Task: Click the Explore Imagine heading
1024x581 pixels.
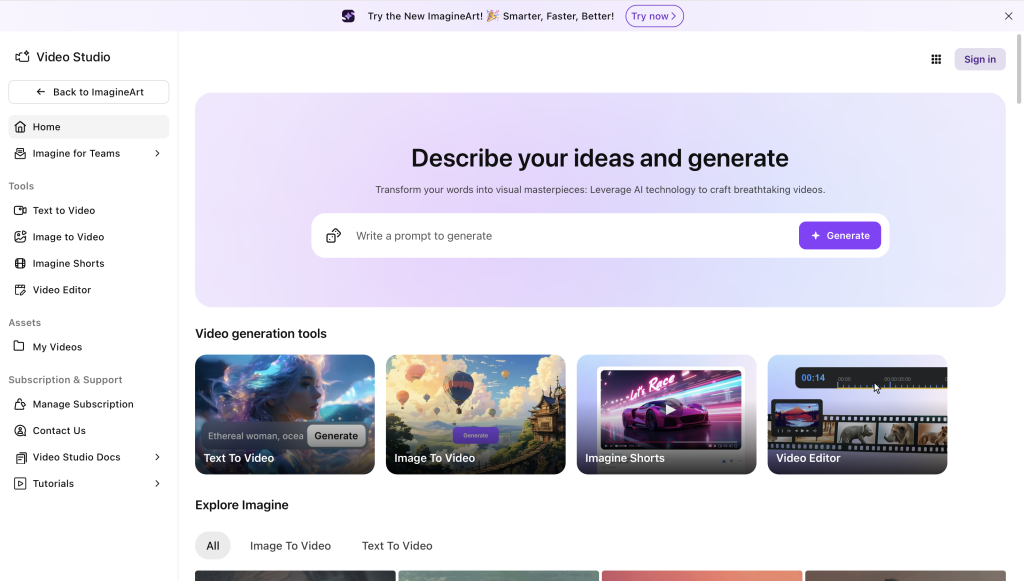Action: [242, 505]
